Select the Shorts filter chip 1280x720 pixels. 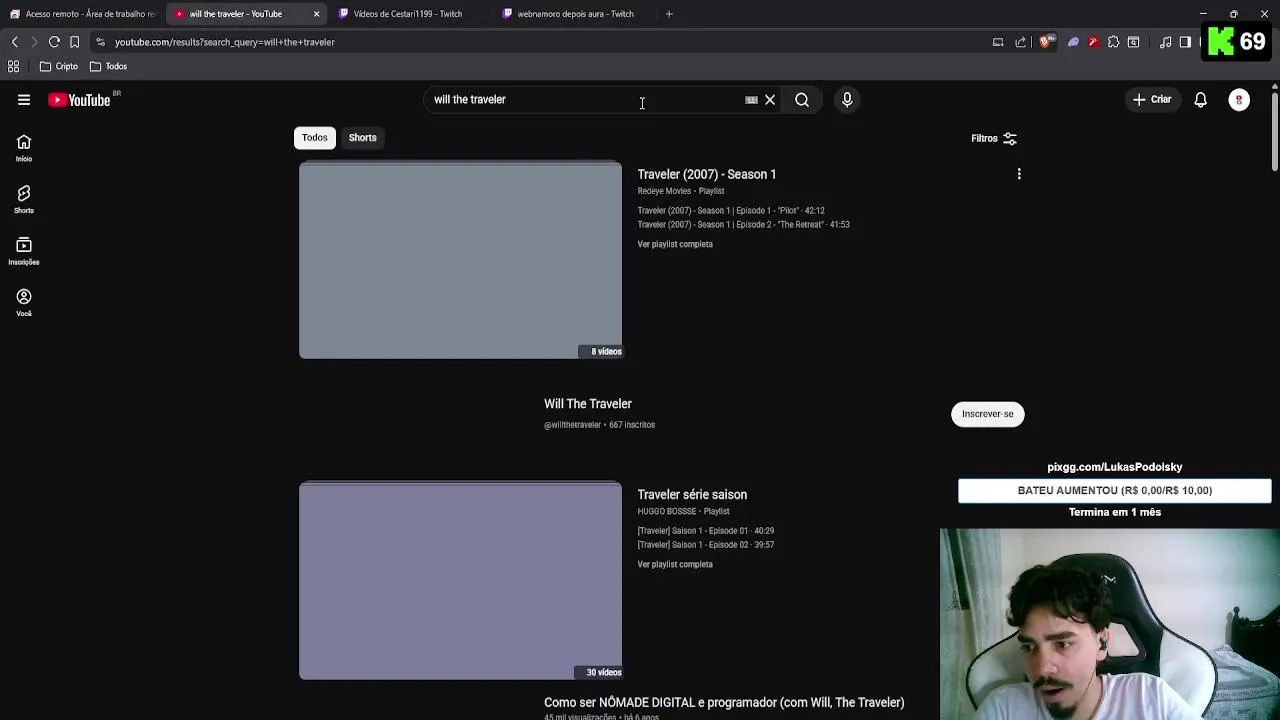[x=363, y=138]
